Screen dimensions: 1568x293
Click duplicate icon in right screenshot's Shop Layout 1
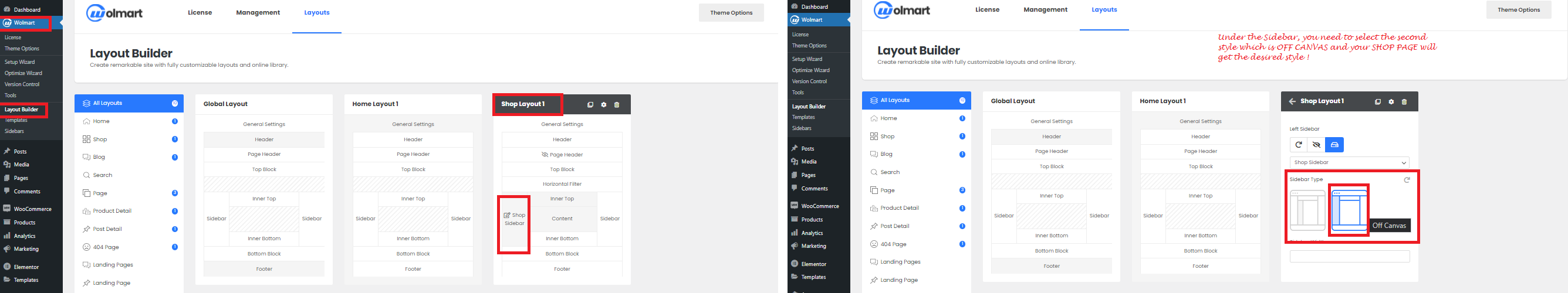(x=1377, y=101)
